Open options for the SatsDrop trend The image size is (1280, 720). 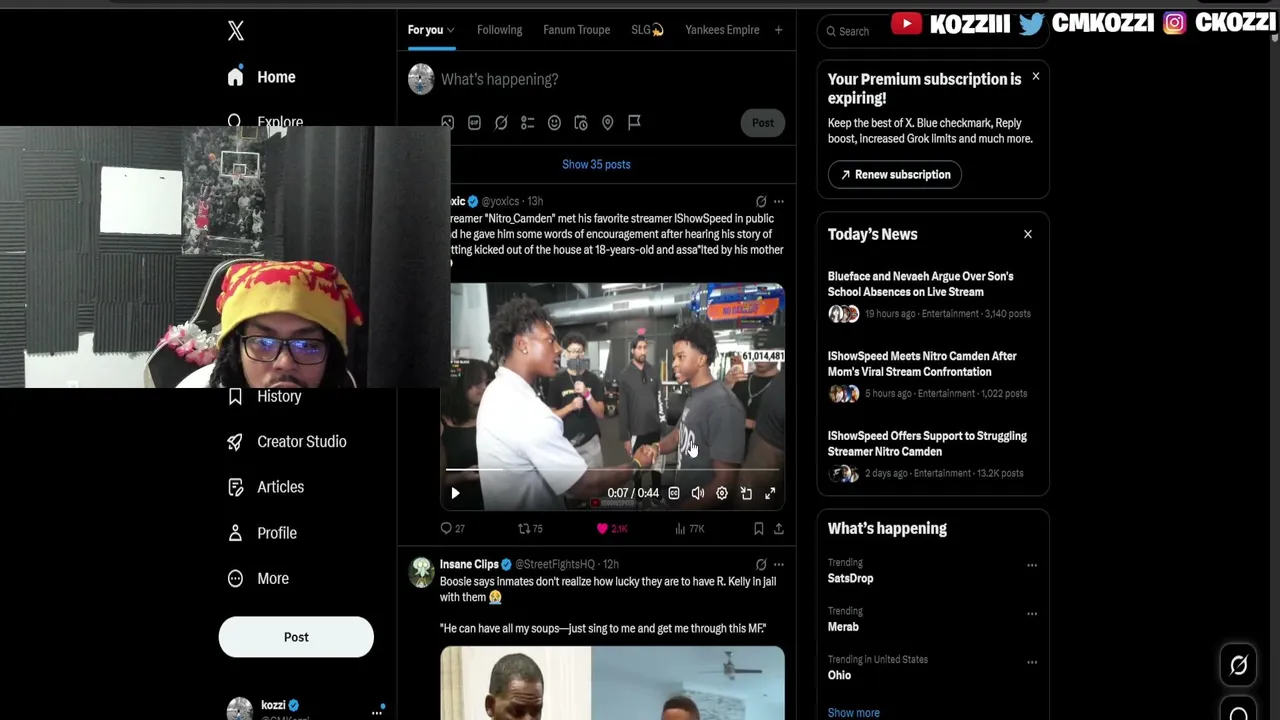click(1032, 565)
